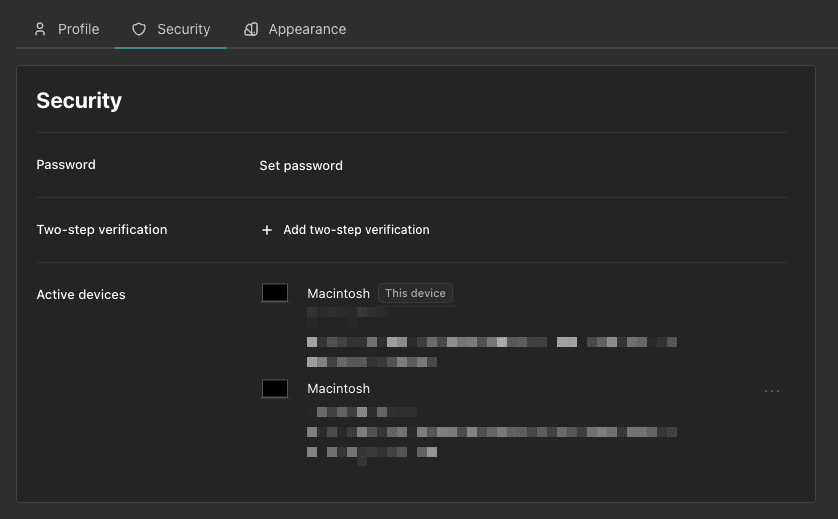Click the second Macintosh device name

coord(338,389)
